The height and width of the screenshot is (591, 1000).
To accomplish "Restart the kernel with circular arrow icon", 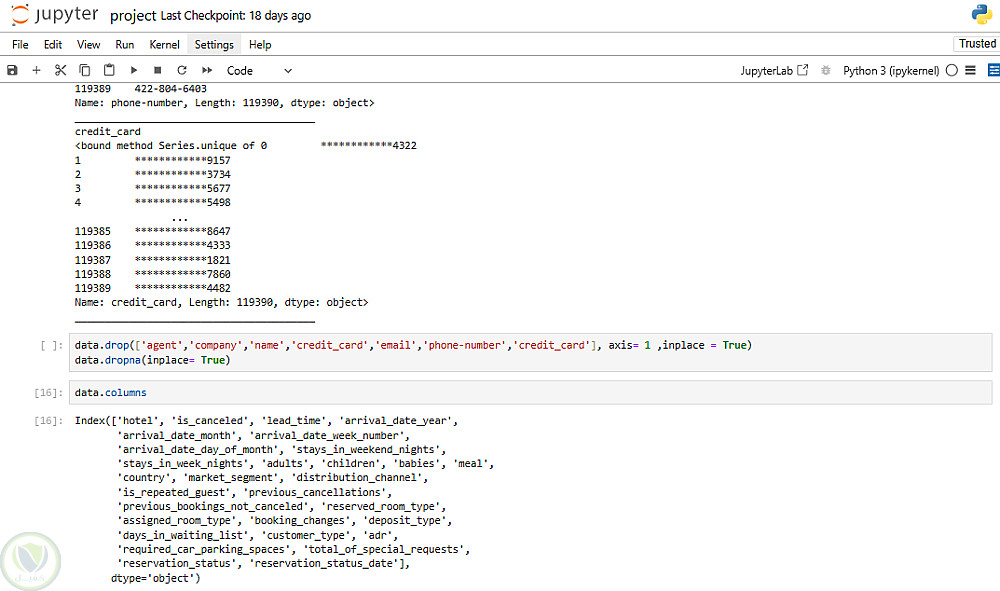I will point(182,71).
